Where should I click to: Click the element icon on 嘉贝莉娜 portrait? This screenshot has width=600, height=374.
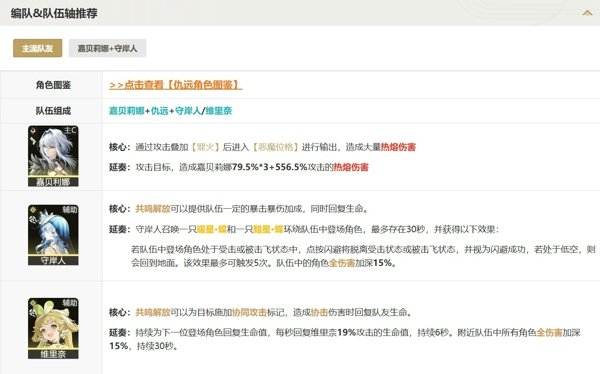tap(33, 131)
